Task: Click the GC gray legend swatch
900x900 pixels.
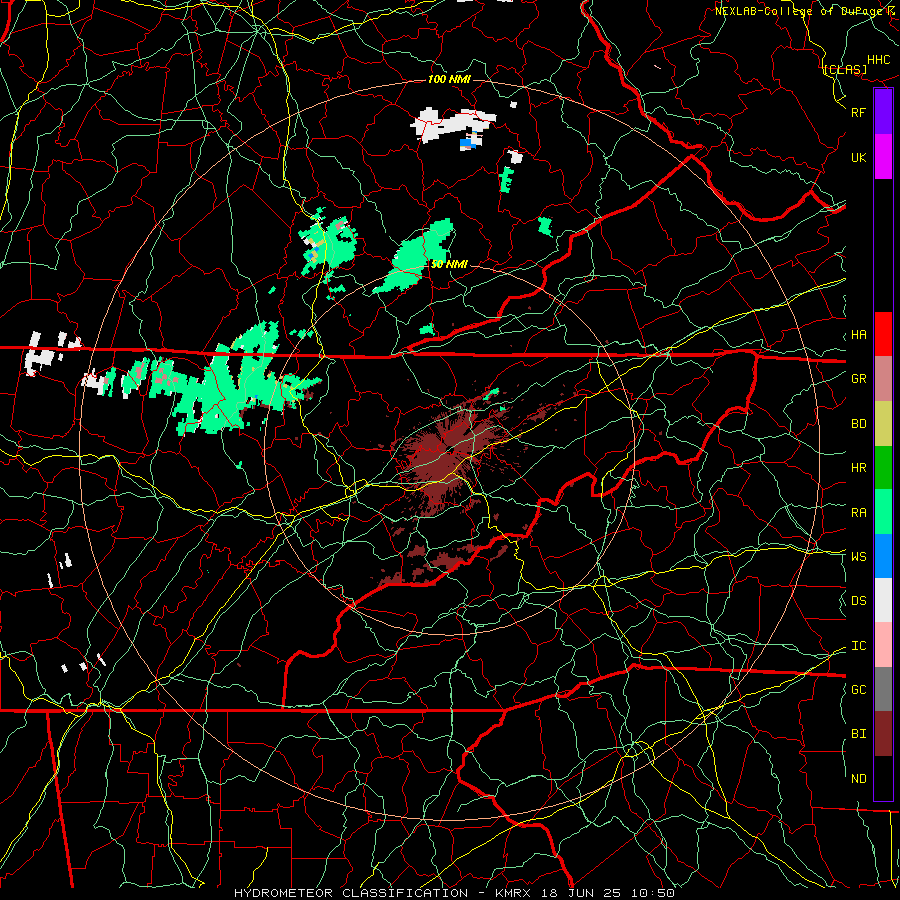Action: click(x=883, y=689)
